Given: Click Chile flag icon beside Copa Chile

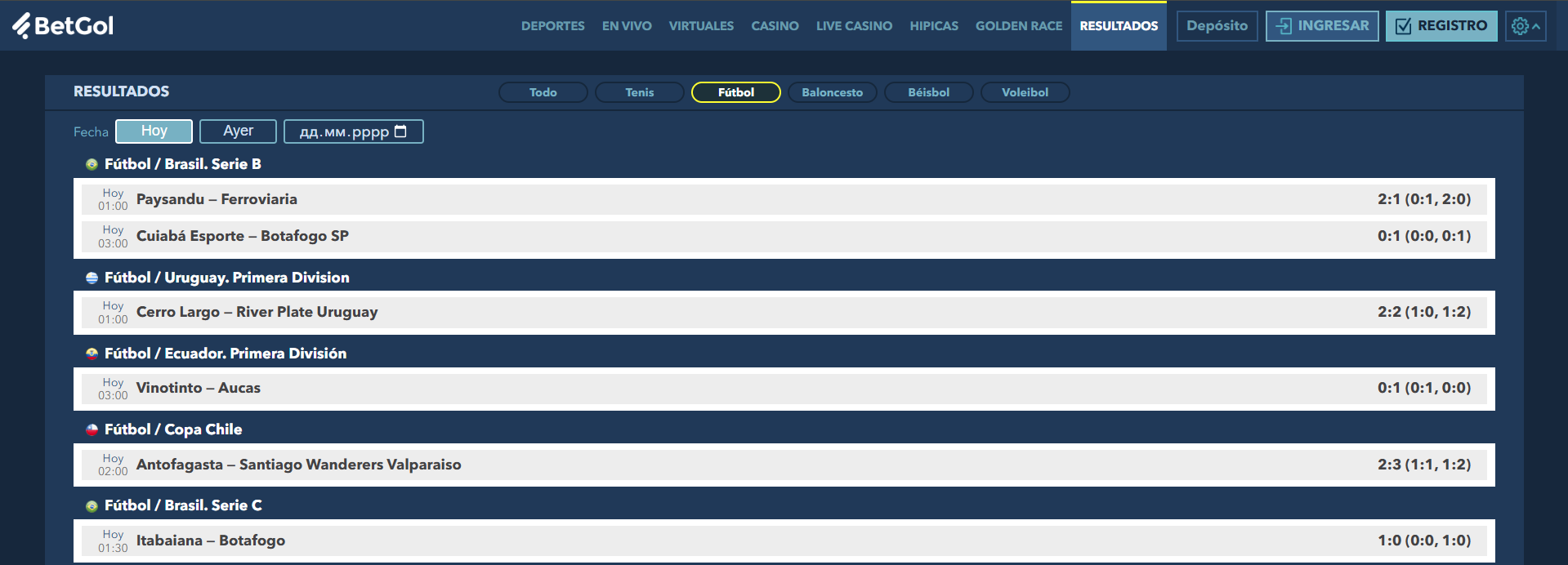Looking at the screenshot, I should coord(92,429).
